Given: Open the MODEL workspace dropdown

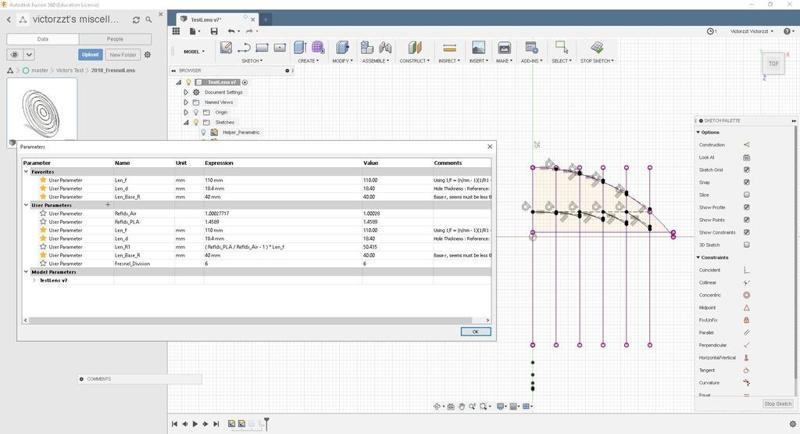Looking at the screenshot, I should coord(194,51).
